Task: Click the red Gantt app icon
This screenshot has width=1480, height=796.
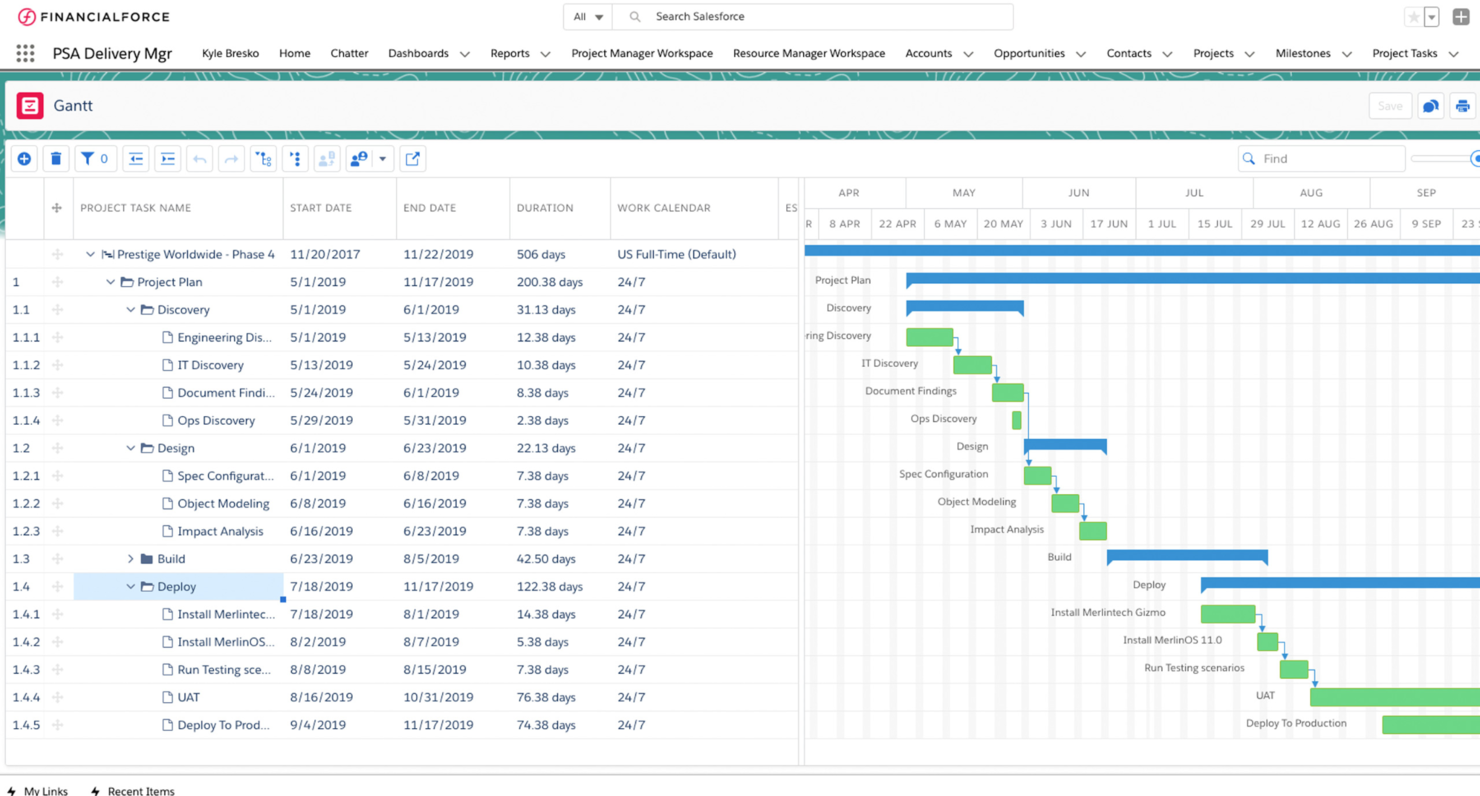Action: click(30, 105)
